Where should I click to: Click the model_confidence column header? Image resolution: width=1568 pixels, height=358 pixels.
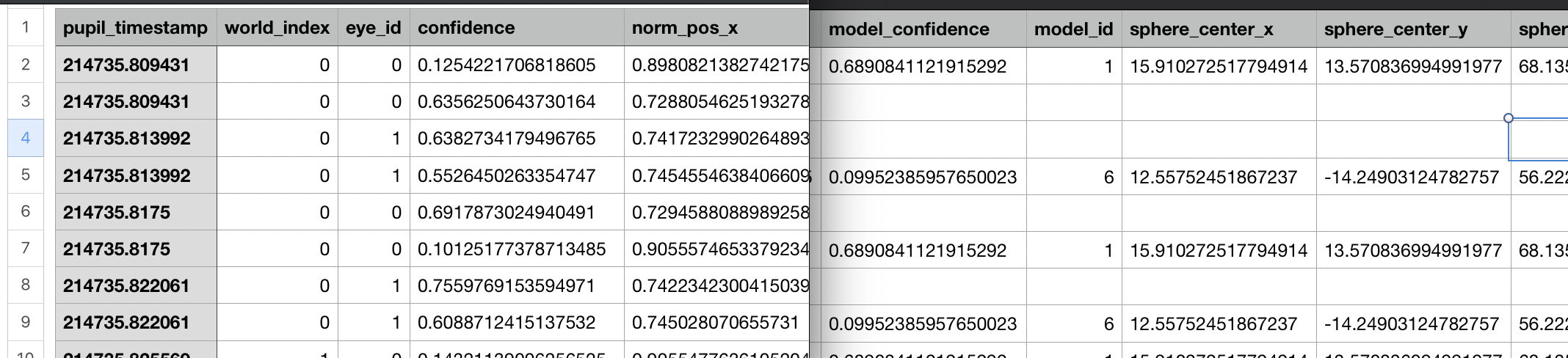tap(918, 29)
